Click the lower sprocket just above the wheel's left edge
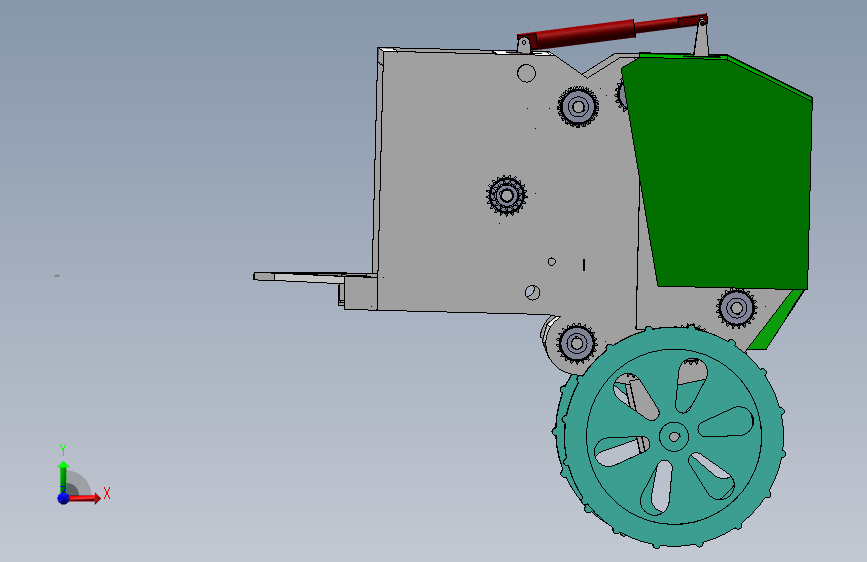 [577, 344]
